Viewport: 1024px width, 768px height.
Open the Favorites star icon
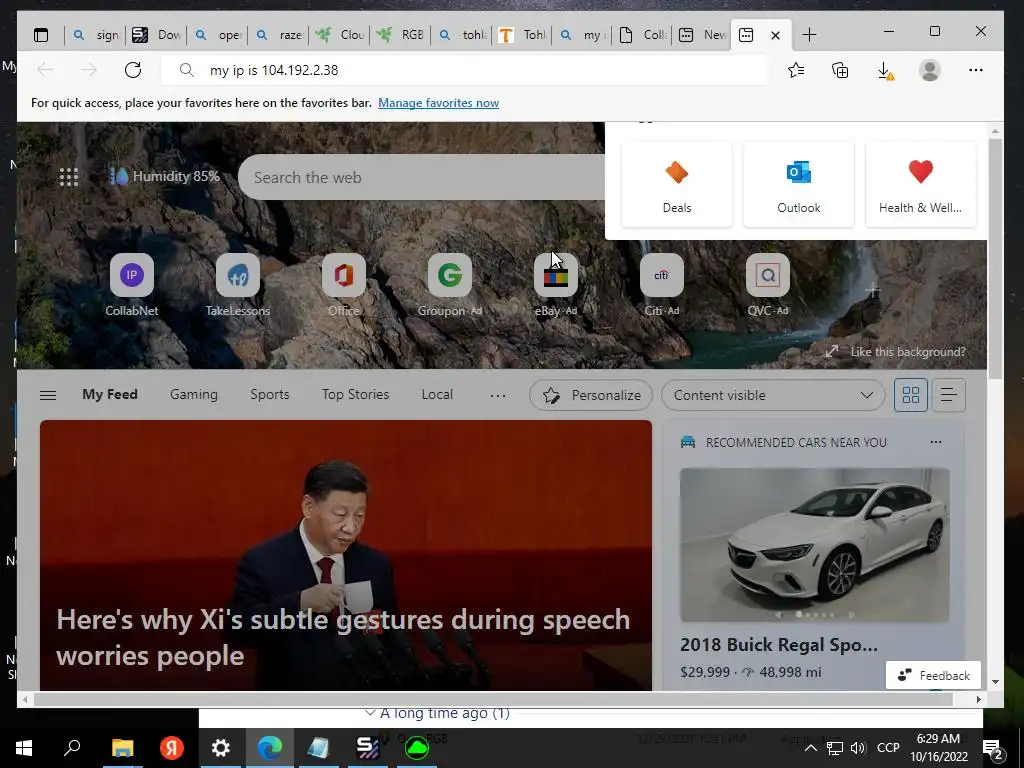[795, 70]
